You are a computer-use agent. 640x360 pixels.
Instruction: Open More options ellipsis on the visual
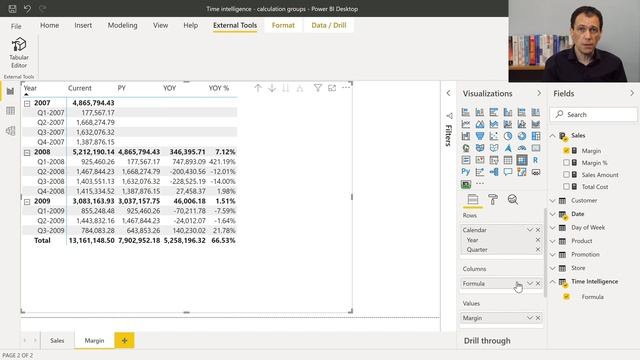click(346, 88)
